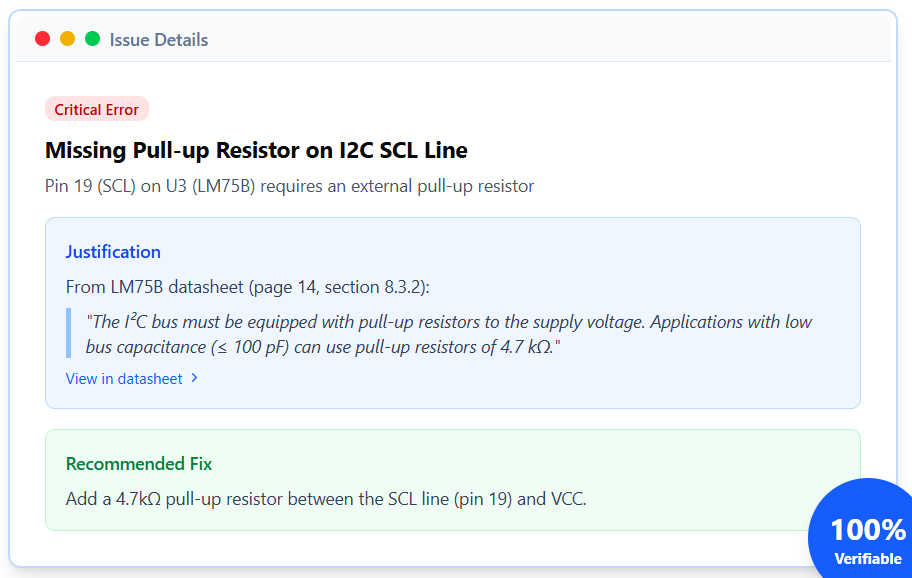
Task: Click the Recommended Fix section heading
Action: (x=139, y=464)
